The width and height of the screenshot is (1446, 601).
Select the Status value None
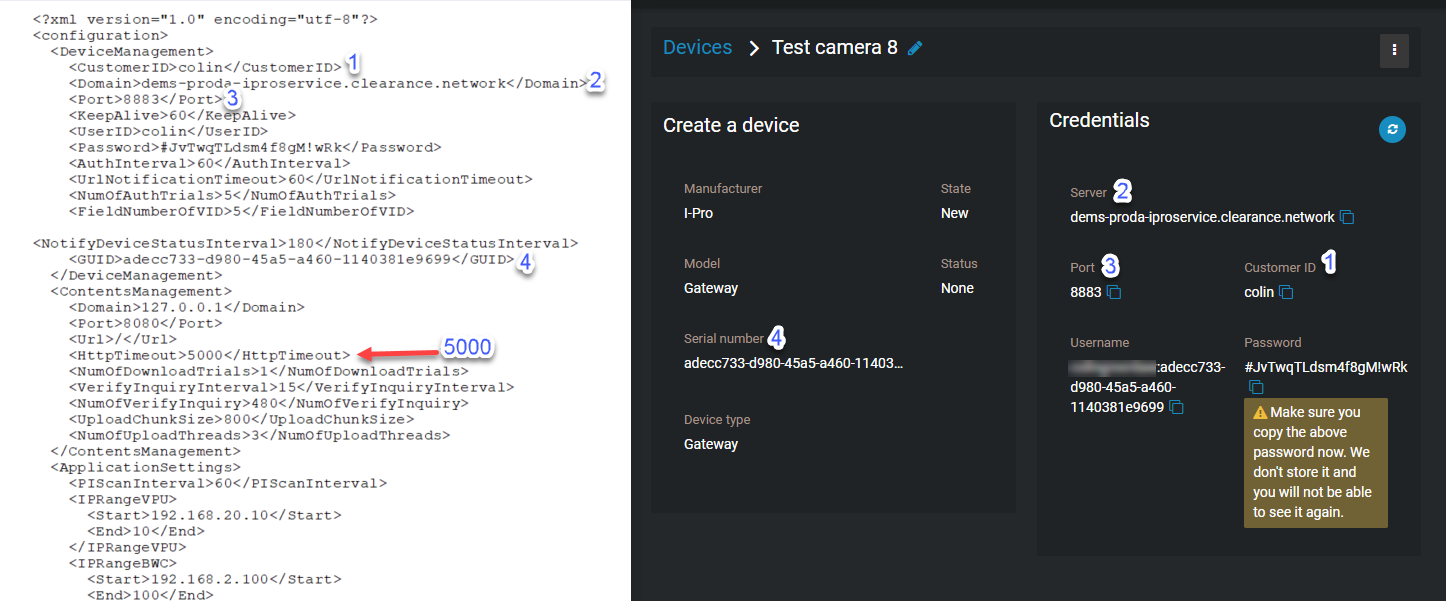pos(957,288)
